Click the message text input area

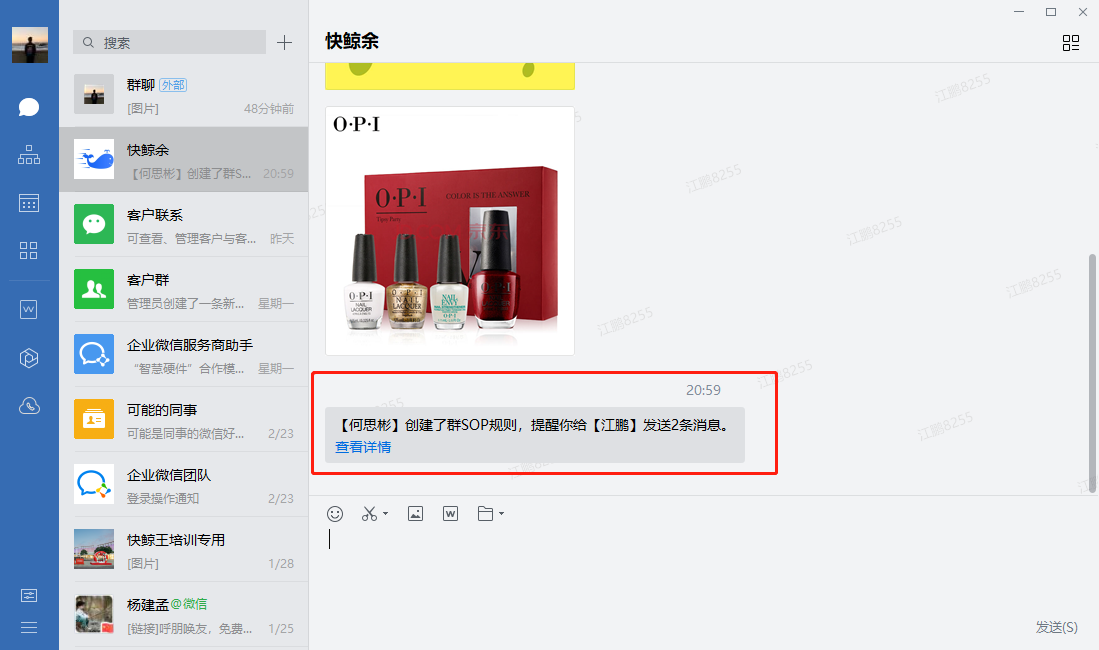click(704, 571)
